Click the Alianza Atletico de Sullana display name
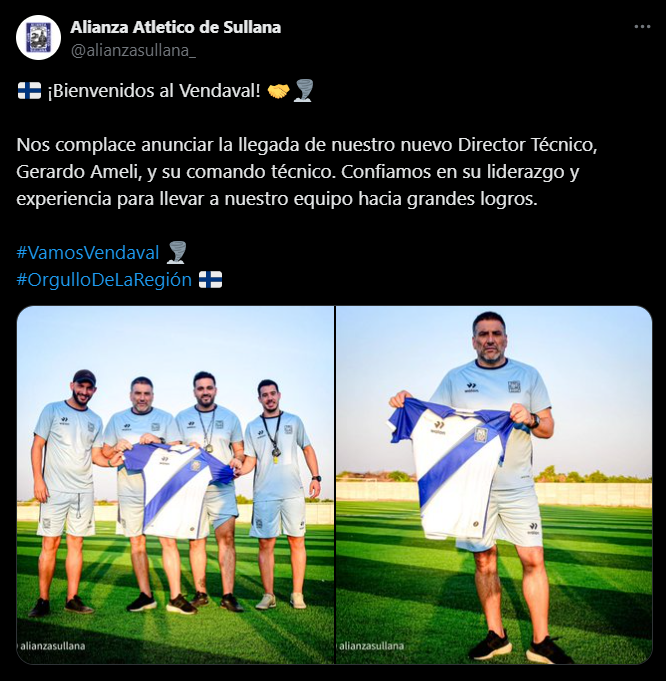The width and height of the screenshot is (666, 681). tap(176, 27)
